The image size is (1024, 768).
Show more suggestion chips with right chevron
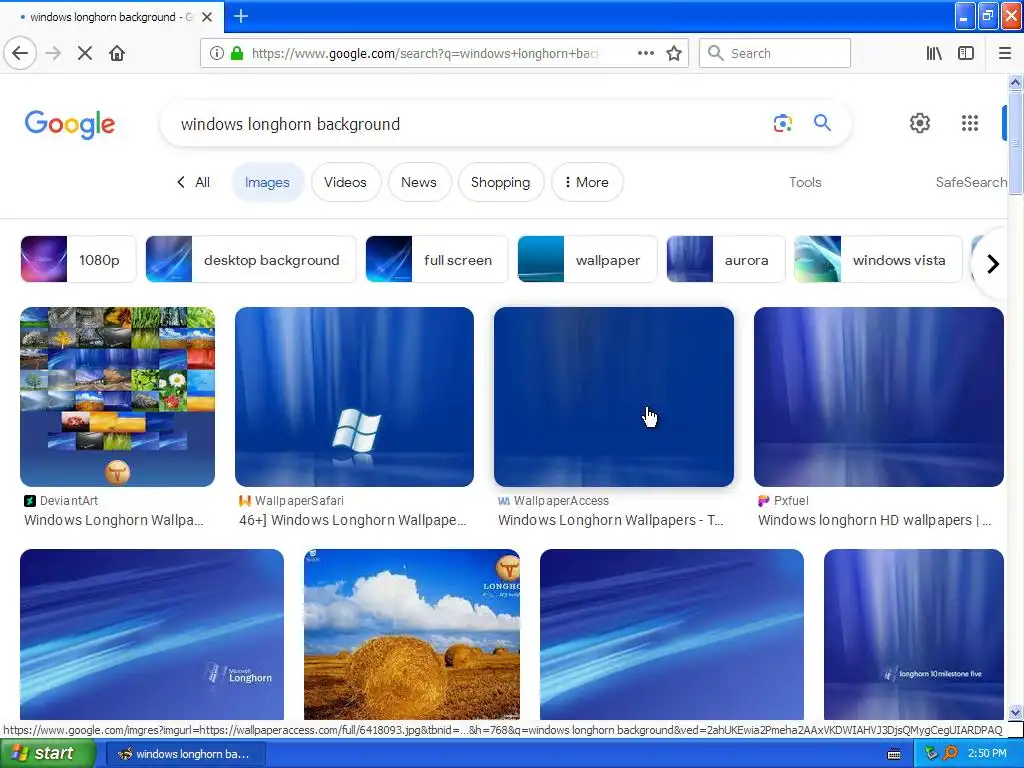pos(993,264)
